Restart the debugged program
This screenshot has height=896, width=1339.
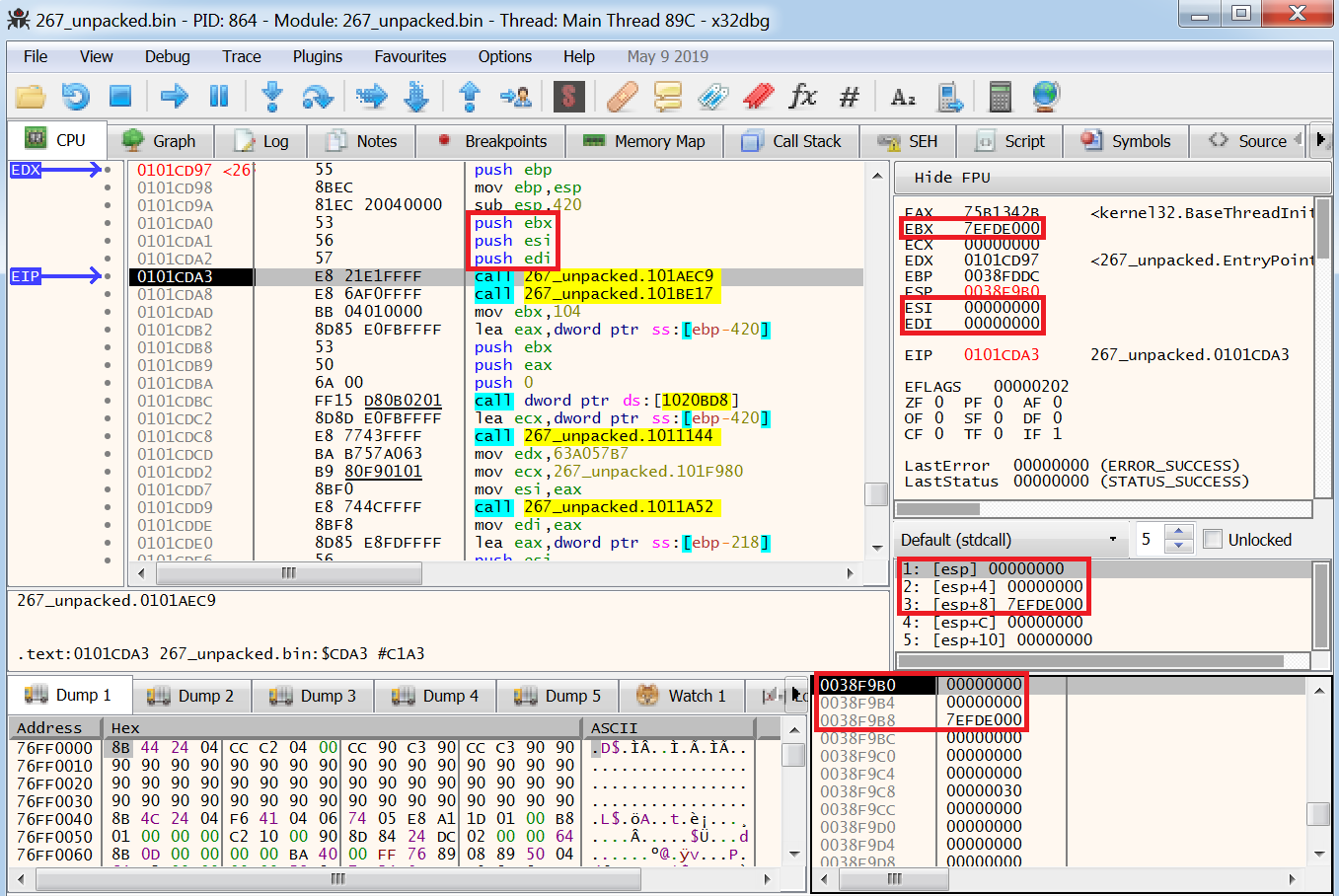coord(75,97)
